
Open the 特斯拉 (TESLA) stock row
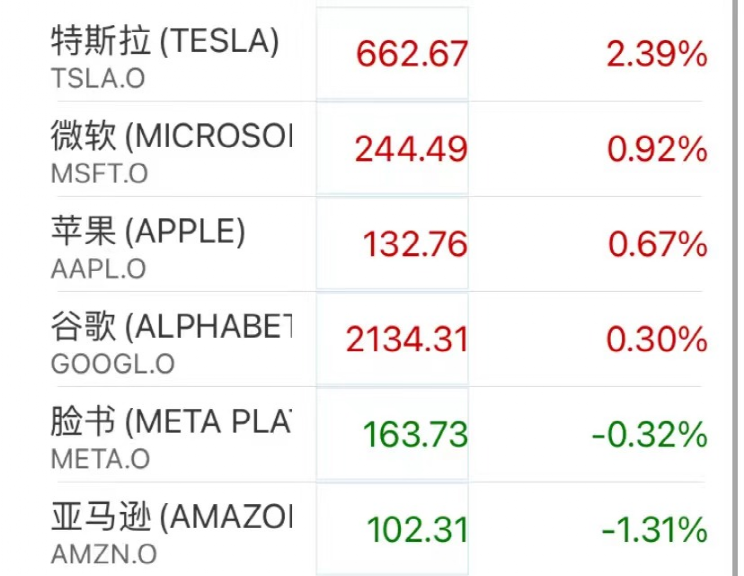pos(165,41)
